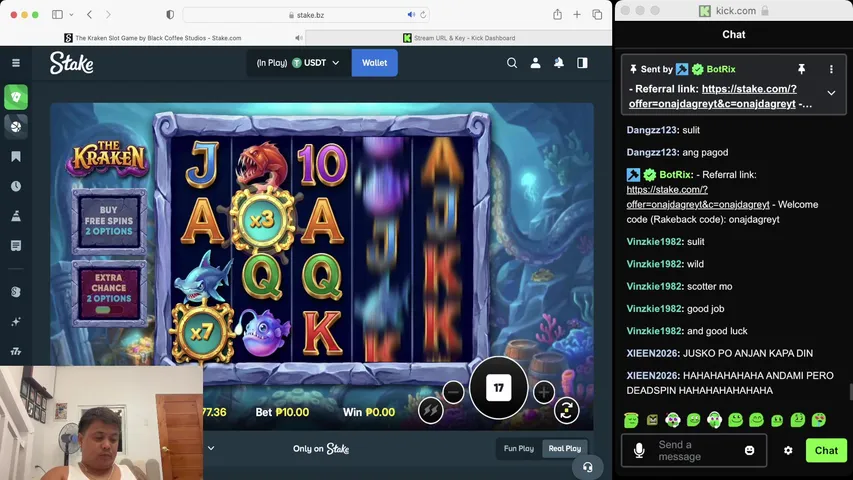Click username Dangzz123 saying sulit
This screenshot has height=480, width=853.
[x=652, y=130]
